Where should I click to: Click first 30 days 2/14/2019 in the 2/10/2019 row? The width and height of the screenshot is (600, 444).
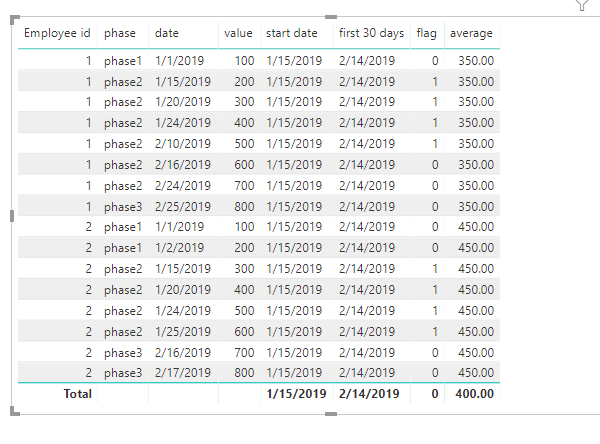click(x=367, y=144)
